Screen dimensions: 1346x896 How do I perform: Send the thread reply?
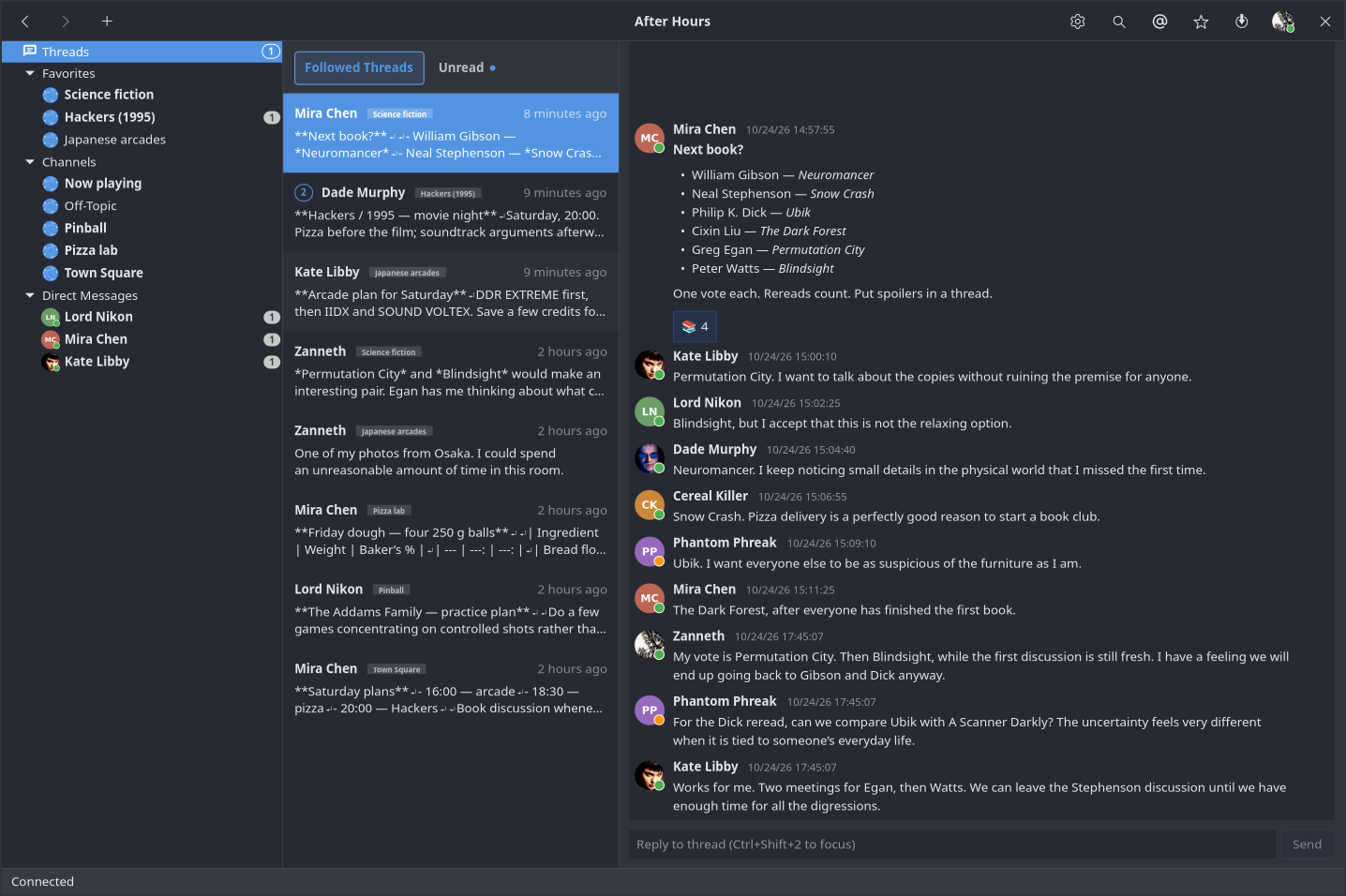1307,844
